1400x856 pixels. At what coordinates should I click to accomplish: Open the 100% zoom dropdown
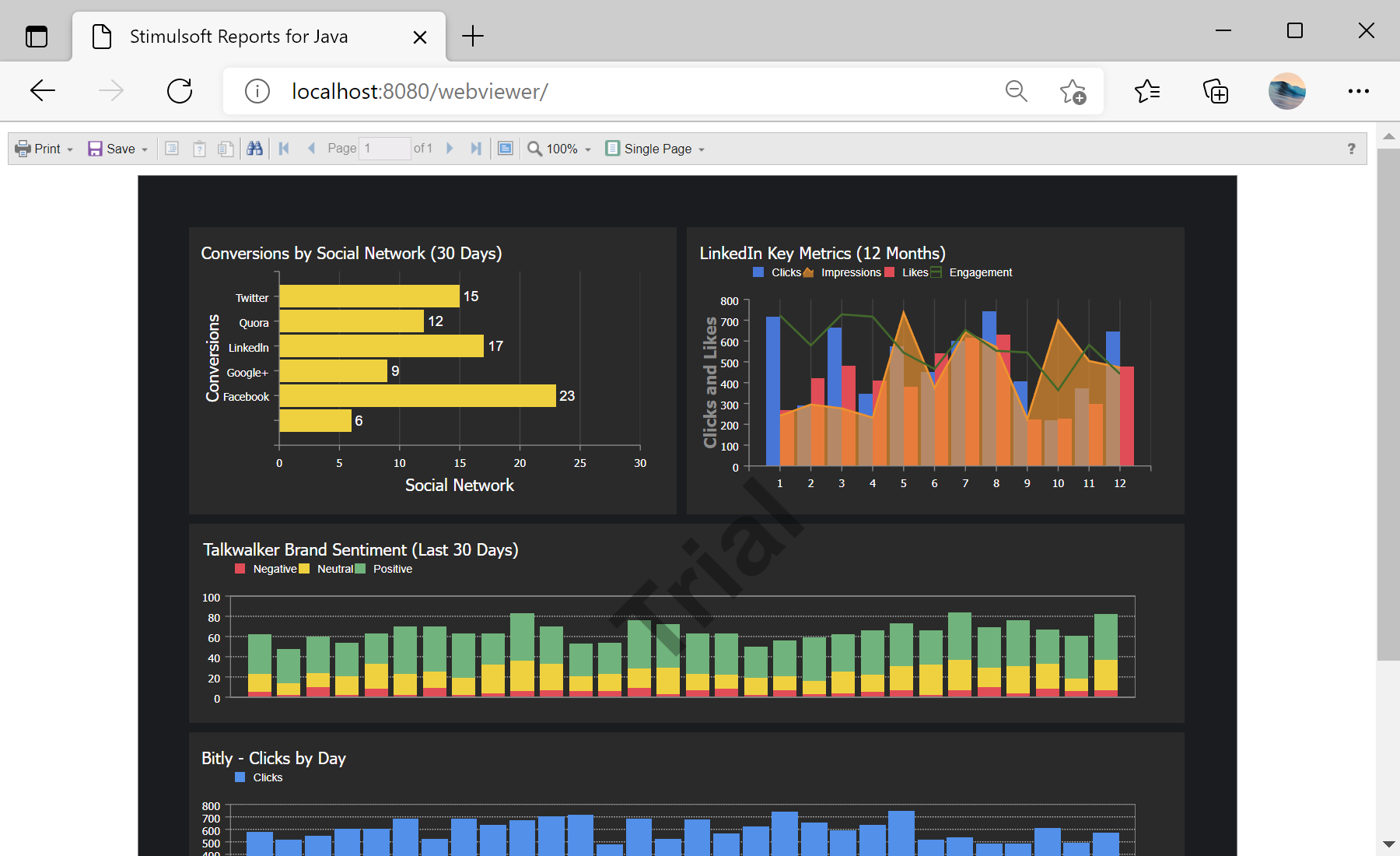pos(560,149)
